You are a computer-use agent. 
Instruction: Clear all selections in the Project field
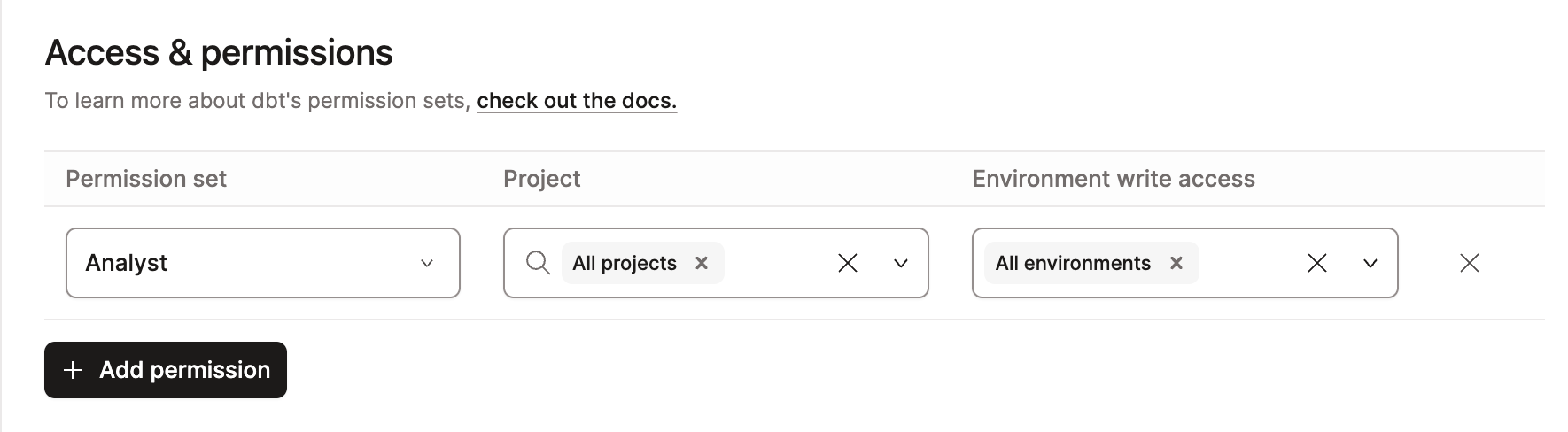pyautogui.click(x=848, y=263)
